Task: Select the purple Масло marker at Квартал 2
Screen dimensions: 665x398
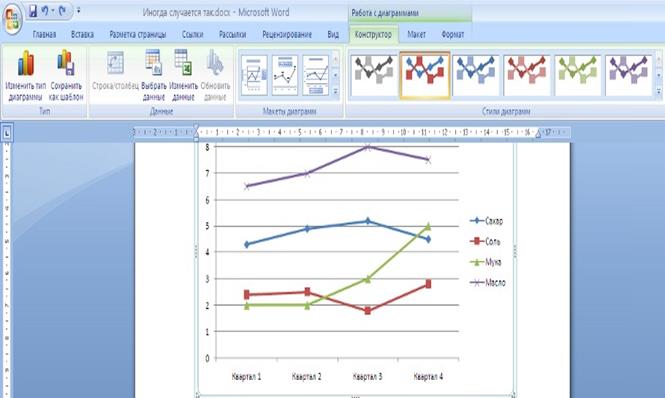Action: pos(307,174)
